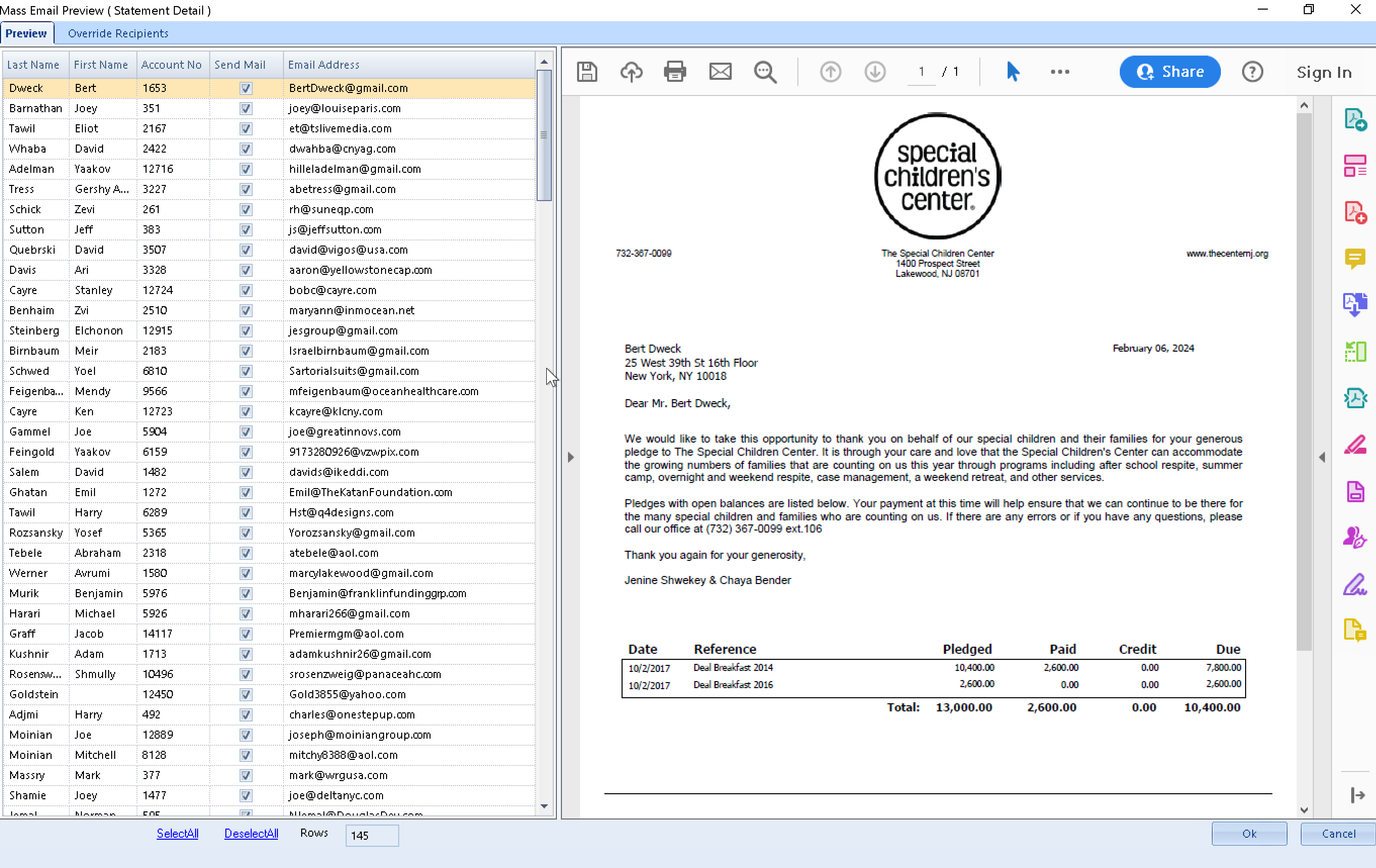Uncheck Send Mail for Joey Barnathan
Viewport: 1376px width, 868px height.
246,109
